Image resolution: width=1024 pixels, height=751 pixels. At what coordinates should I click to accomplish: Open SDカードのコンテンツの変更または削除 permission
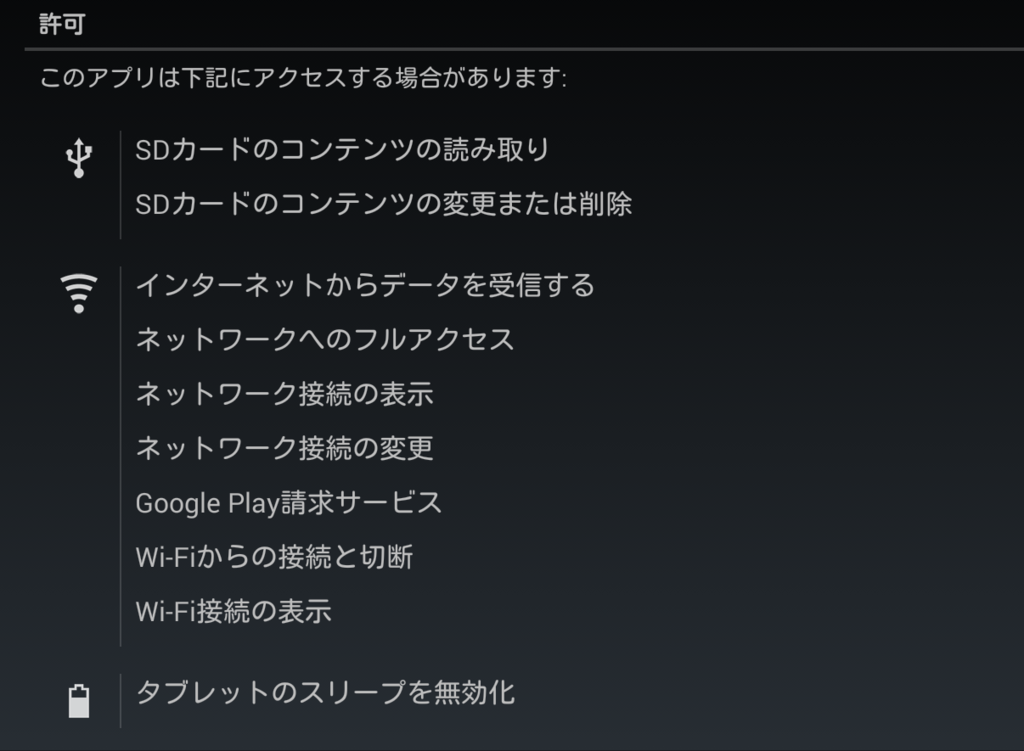pyautogui.click(x=383, y=204)
